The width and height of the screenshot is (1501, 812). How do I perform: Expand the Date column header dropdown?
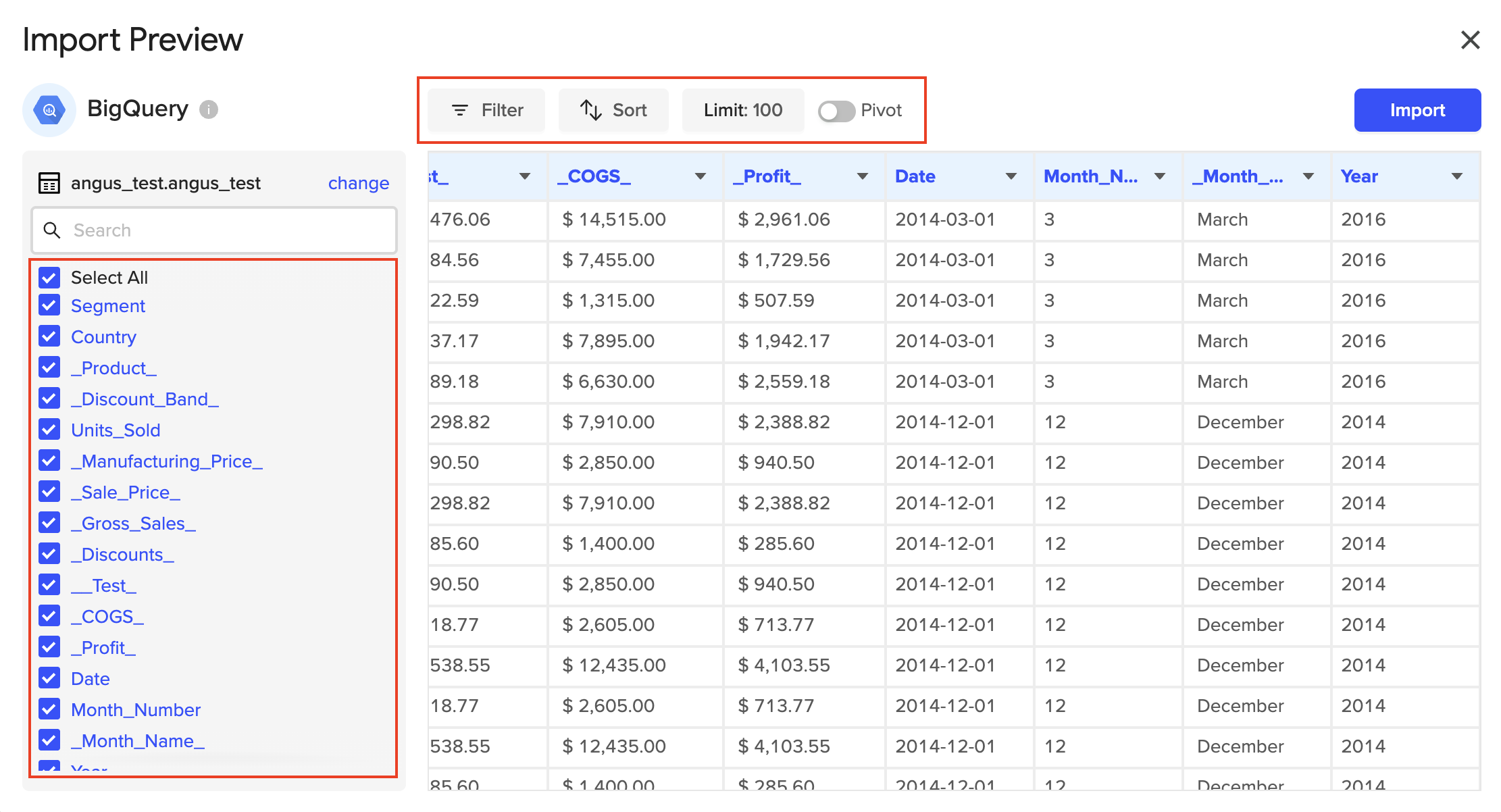(1011, 176)
